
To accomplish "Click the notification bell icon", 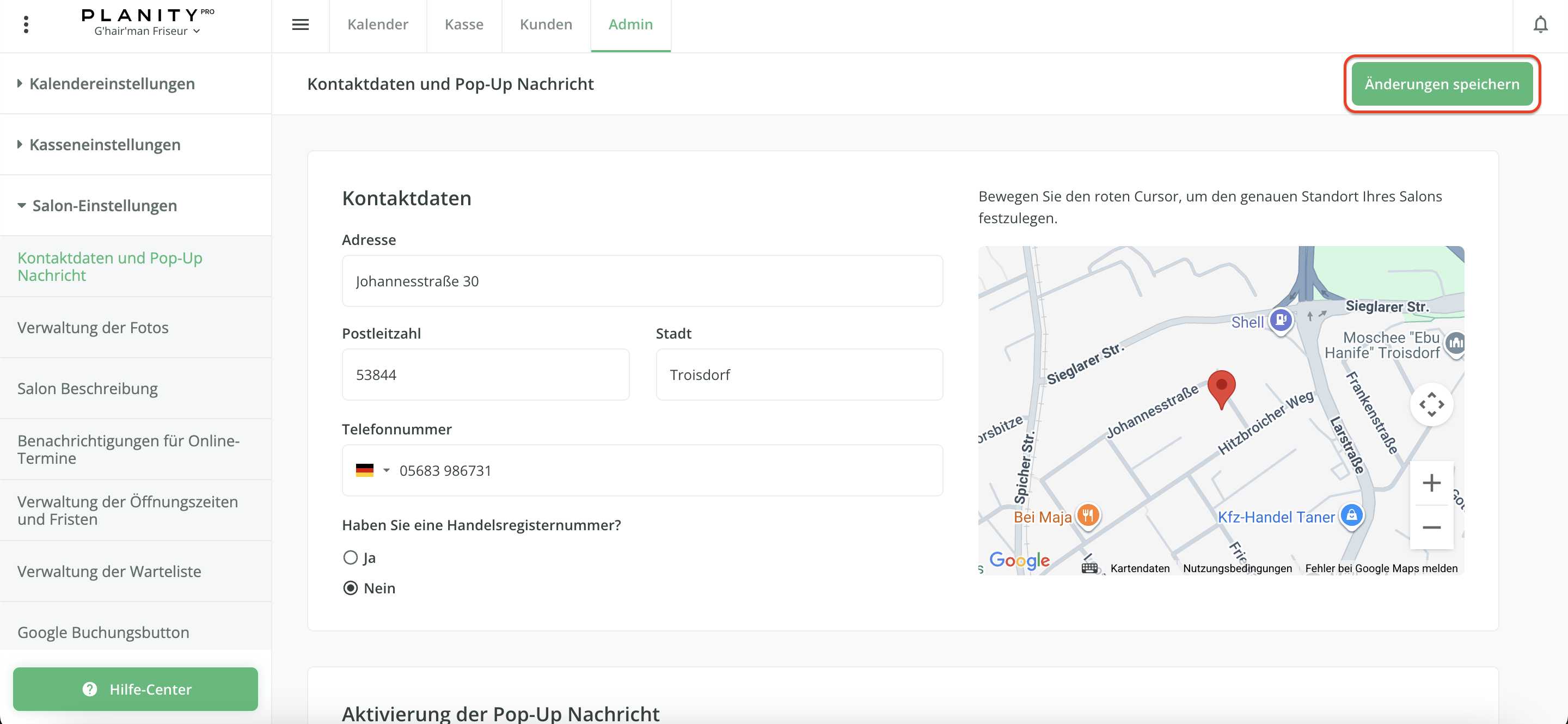I will point(1540,24).
